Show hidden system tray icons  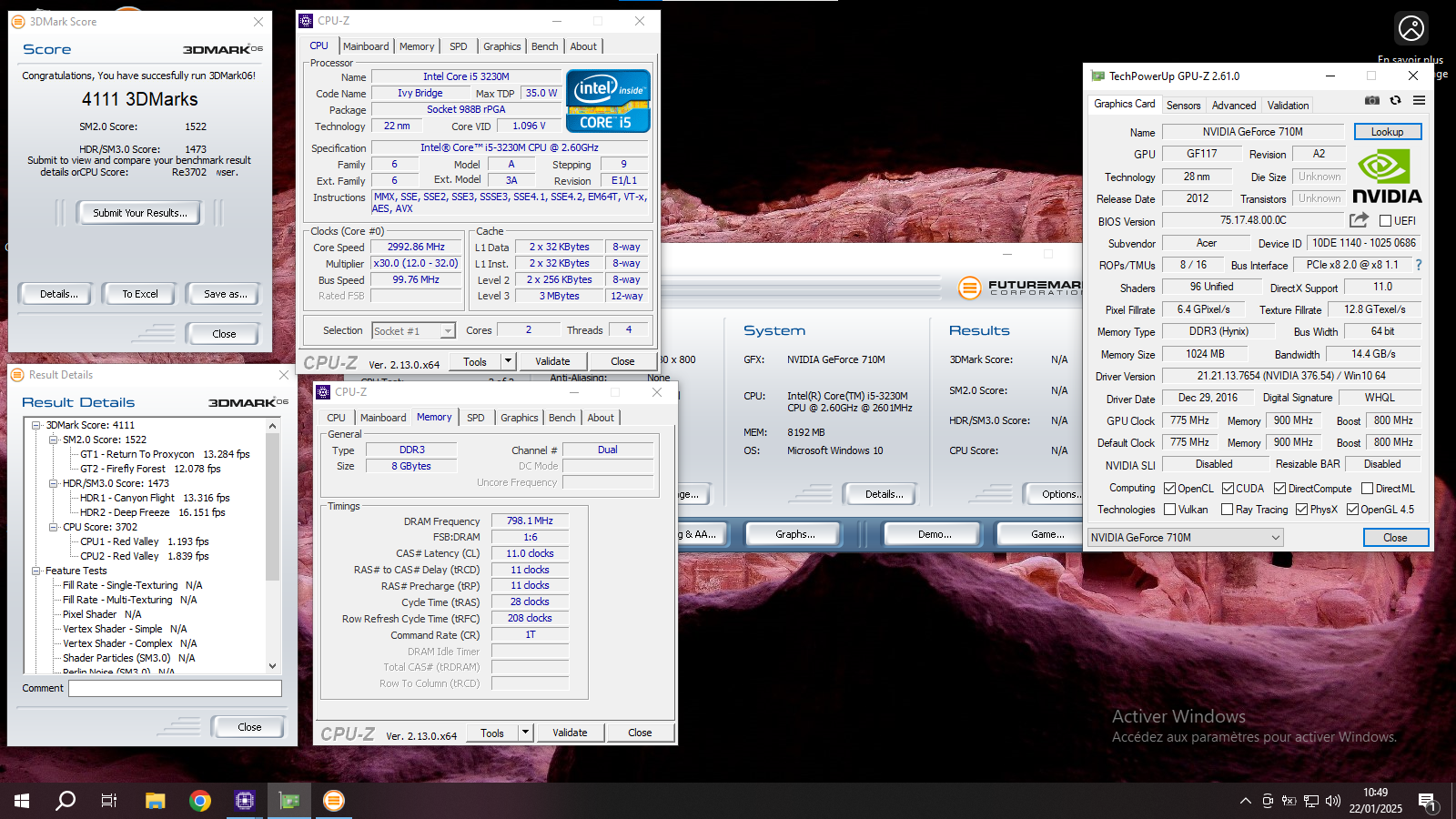1245,801
